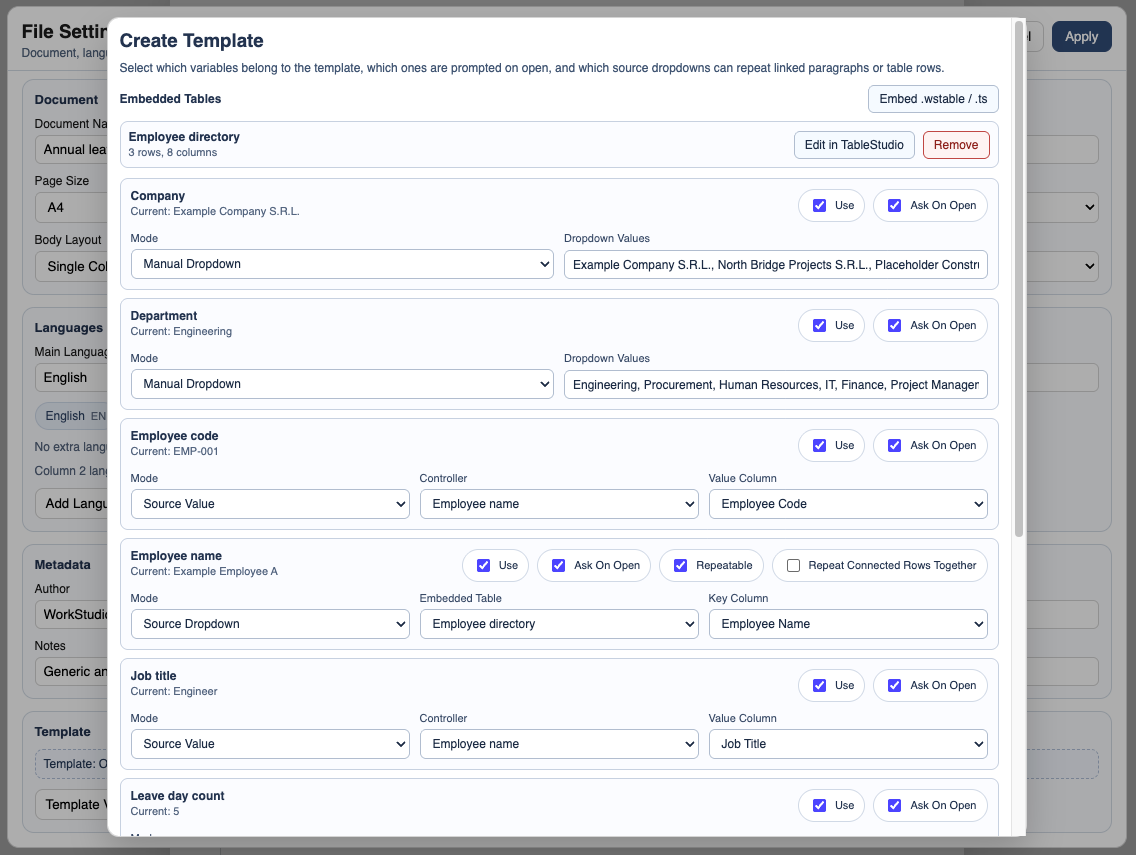Toggle Ask On Open for Employee code

(895, 446)
